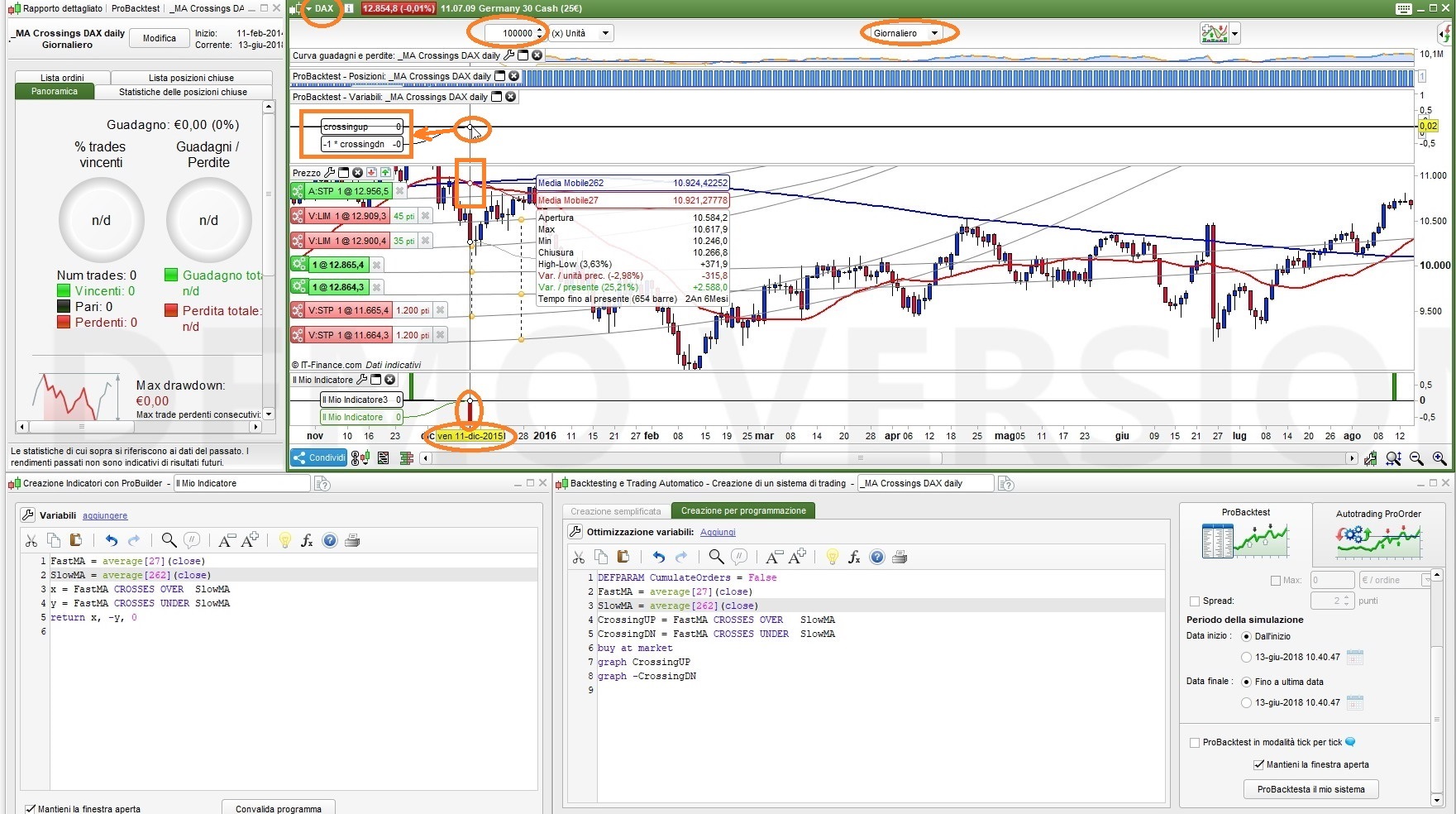
Task: Check ProBacktest in modalità tick per tick
Action: tap(1194, 743)
